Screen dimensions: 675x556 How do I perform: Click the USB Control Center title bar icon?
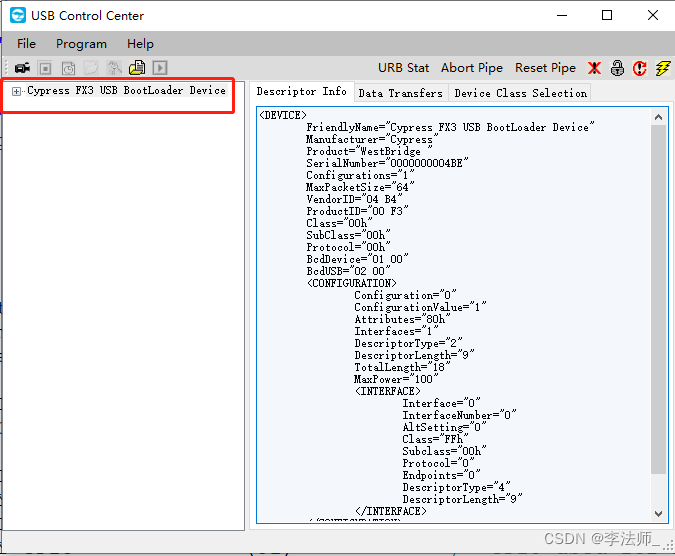[x=18, y=15]
